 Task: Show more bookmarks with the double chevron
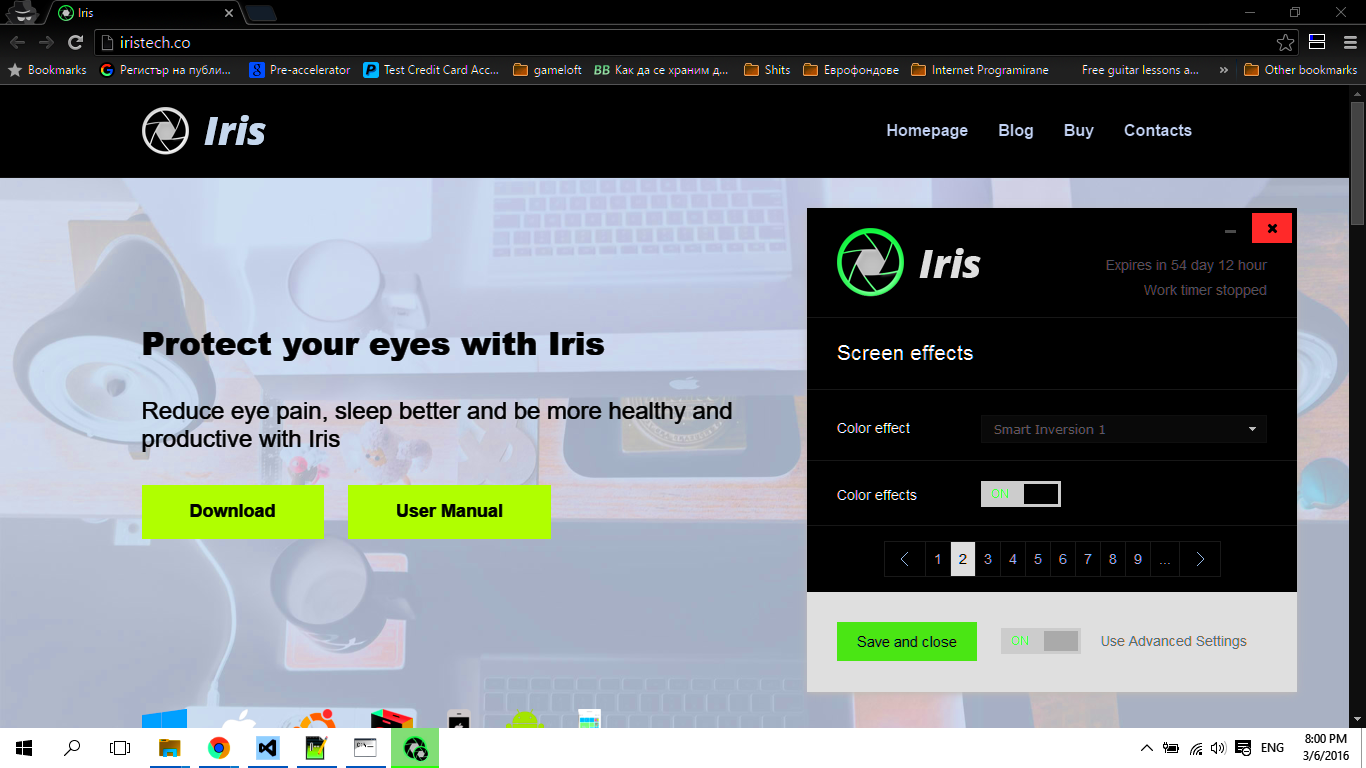pos(1223,70)
